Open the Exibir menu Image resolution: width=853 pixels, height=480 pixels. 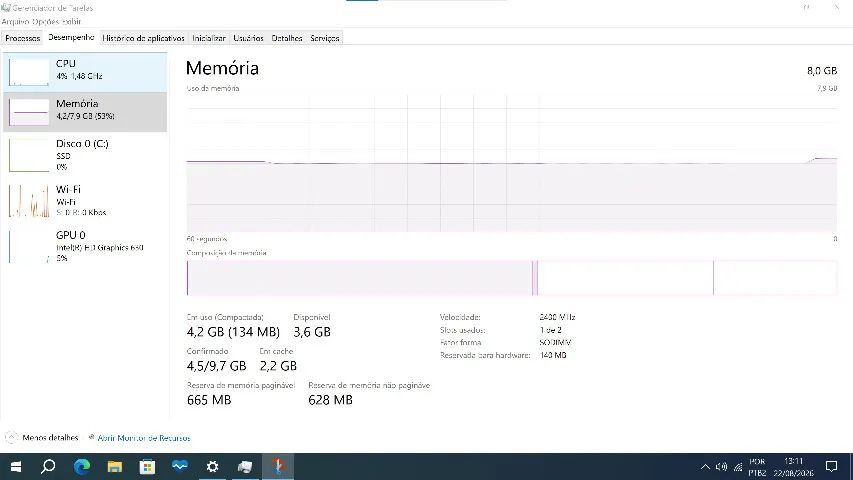(71, 22)
